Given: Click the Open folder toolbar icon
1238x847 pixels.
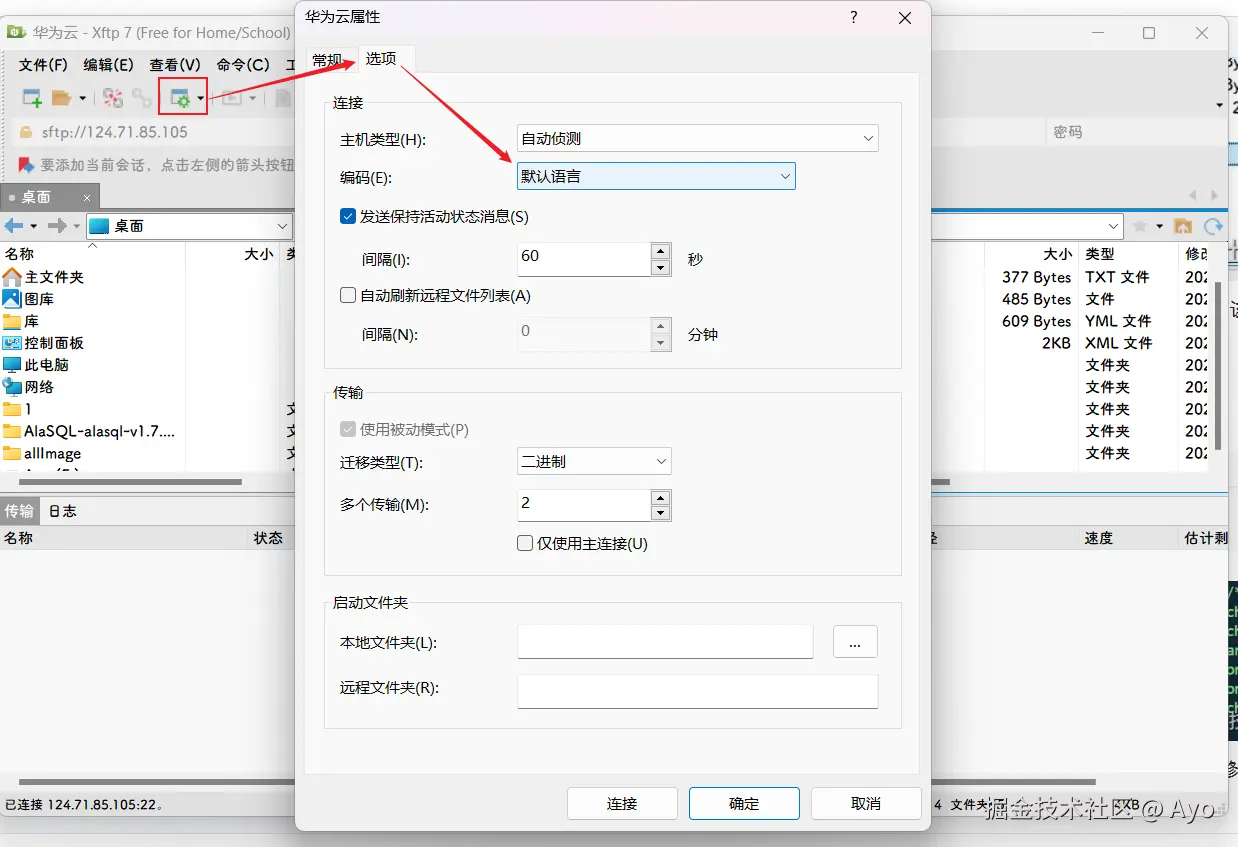Looking at the screenshot, I should [62, 98].
